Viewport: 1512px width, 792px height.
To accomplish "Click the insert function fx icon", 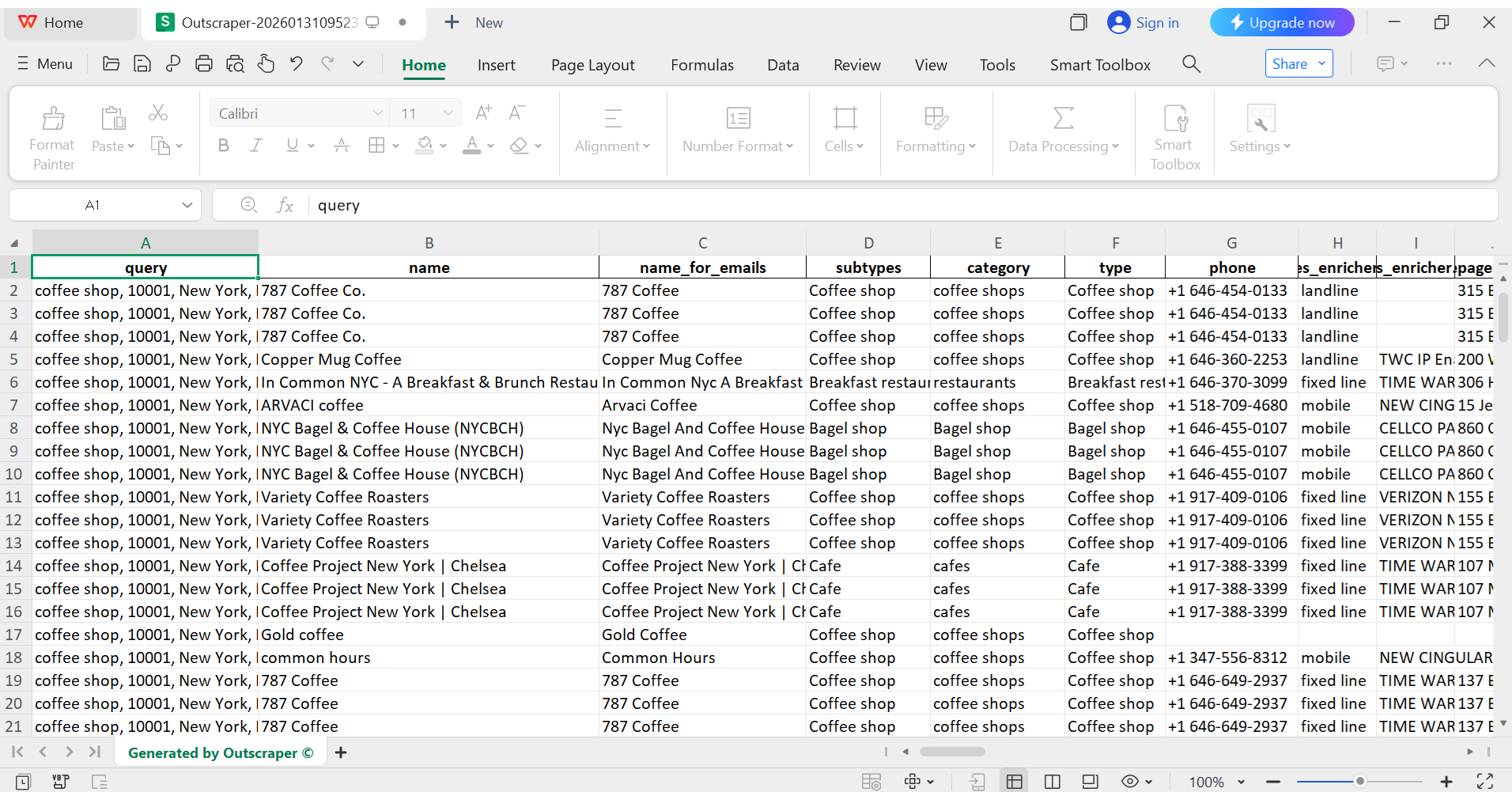I will coord(285,206).
